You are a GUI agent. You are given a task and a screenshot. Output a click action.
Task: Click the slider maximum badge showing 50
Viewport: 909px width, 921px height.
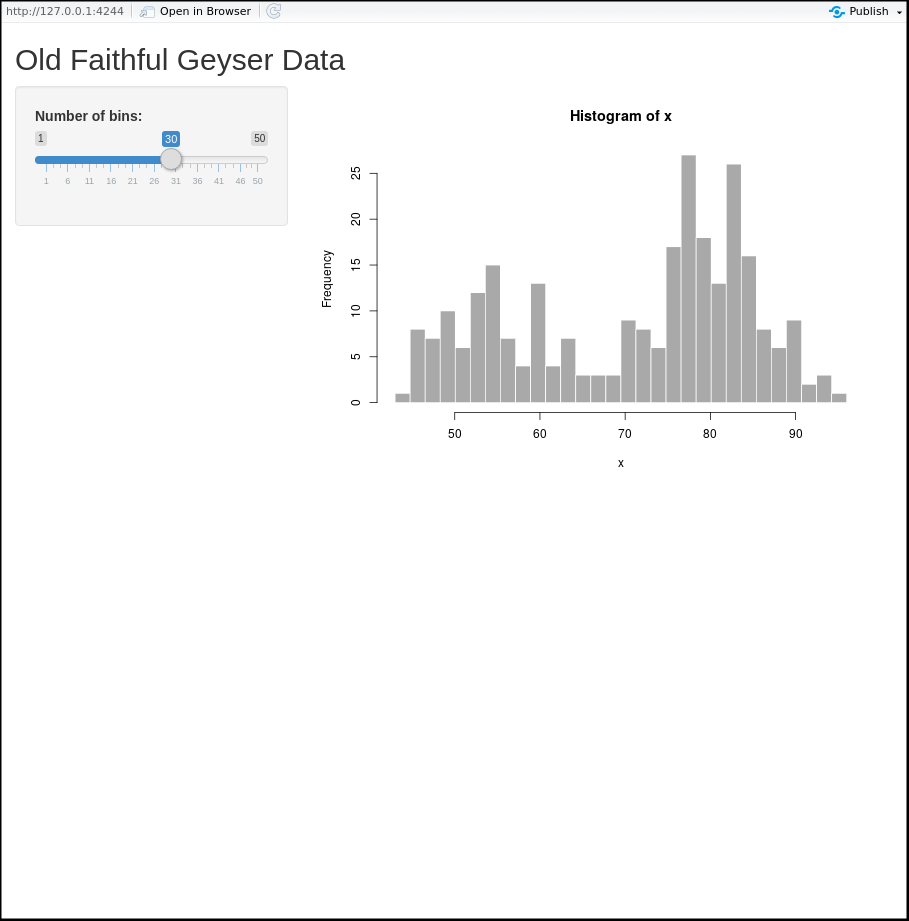(x=259, y=138)
